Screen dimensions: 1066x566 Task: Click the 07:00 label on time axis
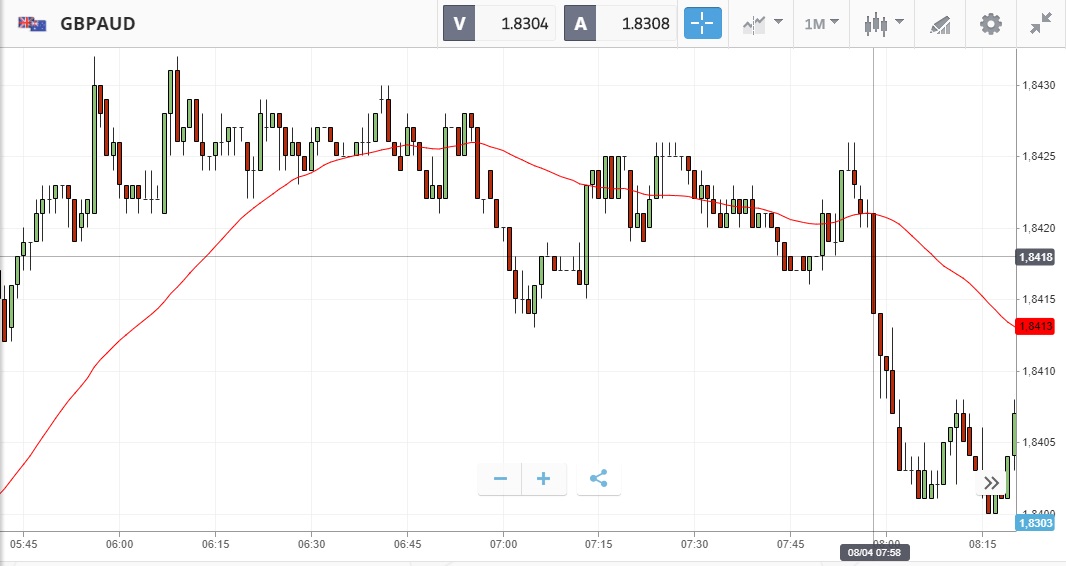coord(503,544)
